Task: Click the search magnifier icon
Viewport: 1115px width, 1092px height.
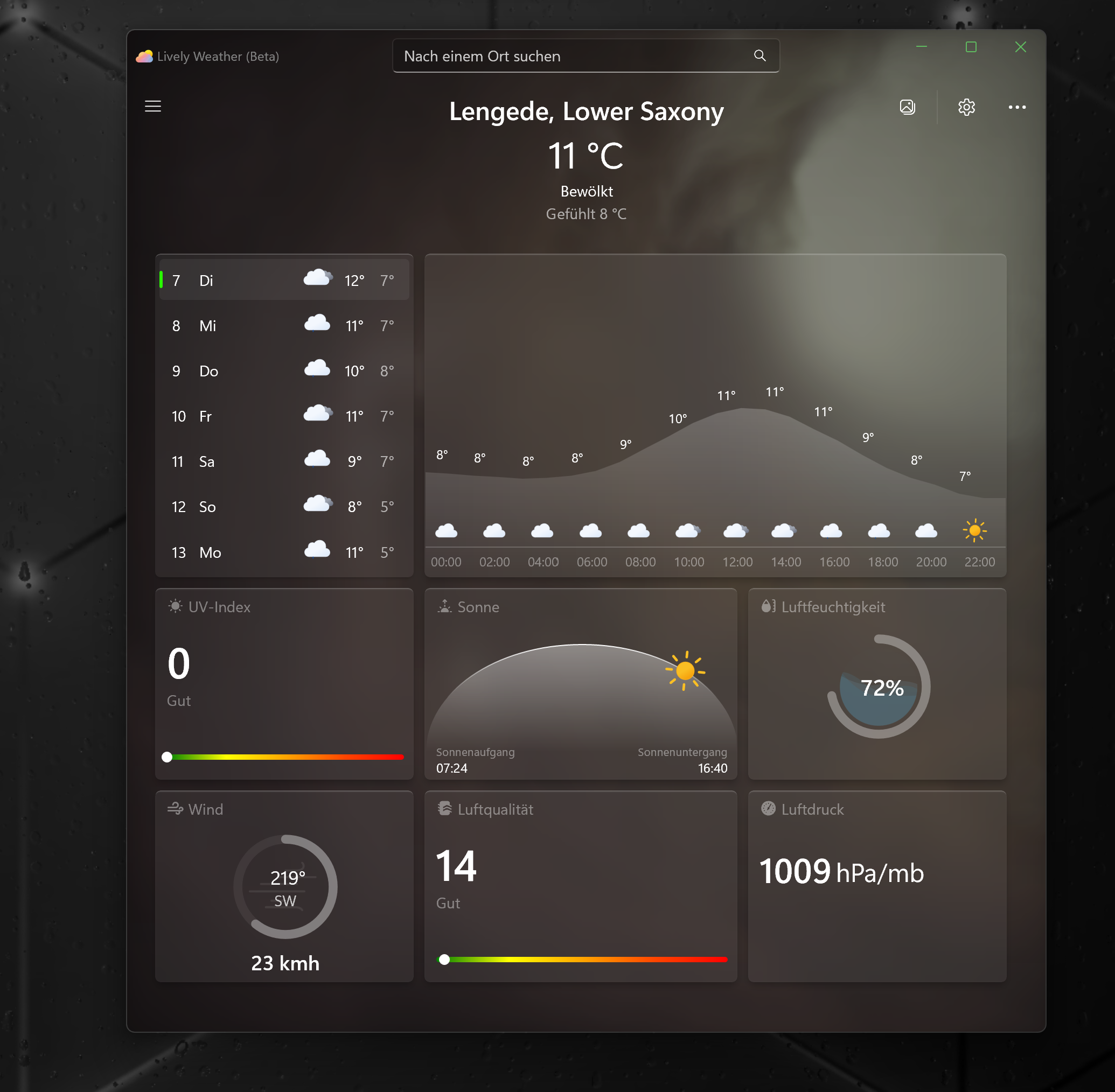Action: pyautogui.click(x=759, y=55)
